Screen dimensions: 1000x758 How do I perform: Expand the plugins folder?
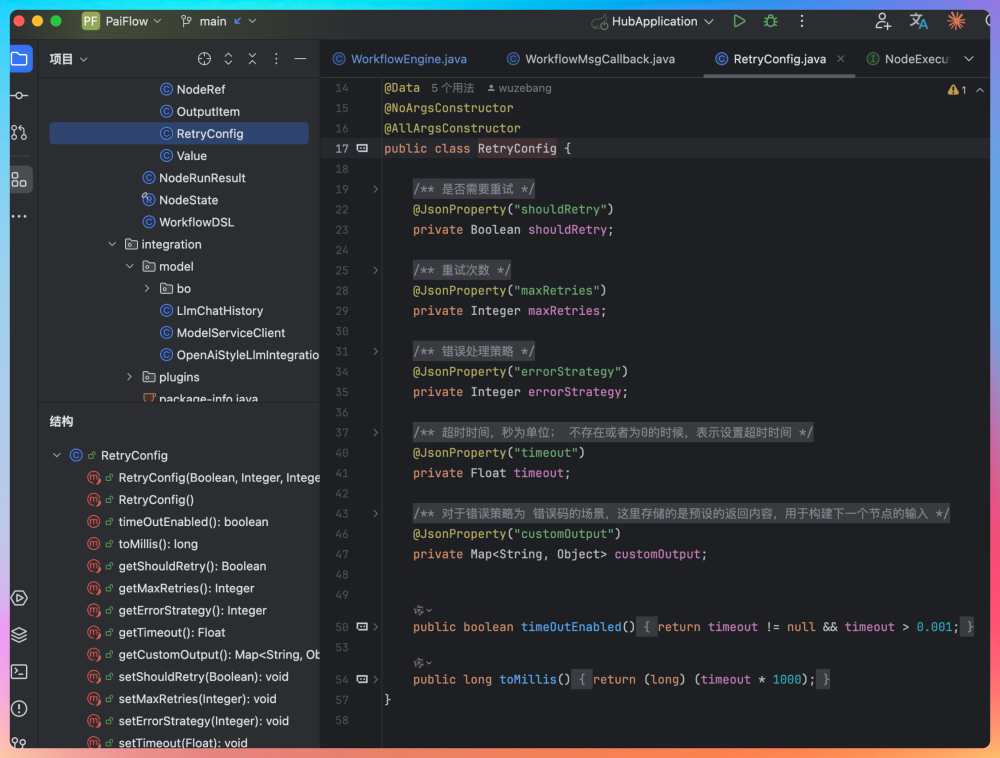tap(130, 377)
